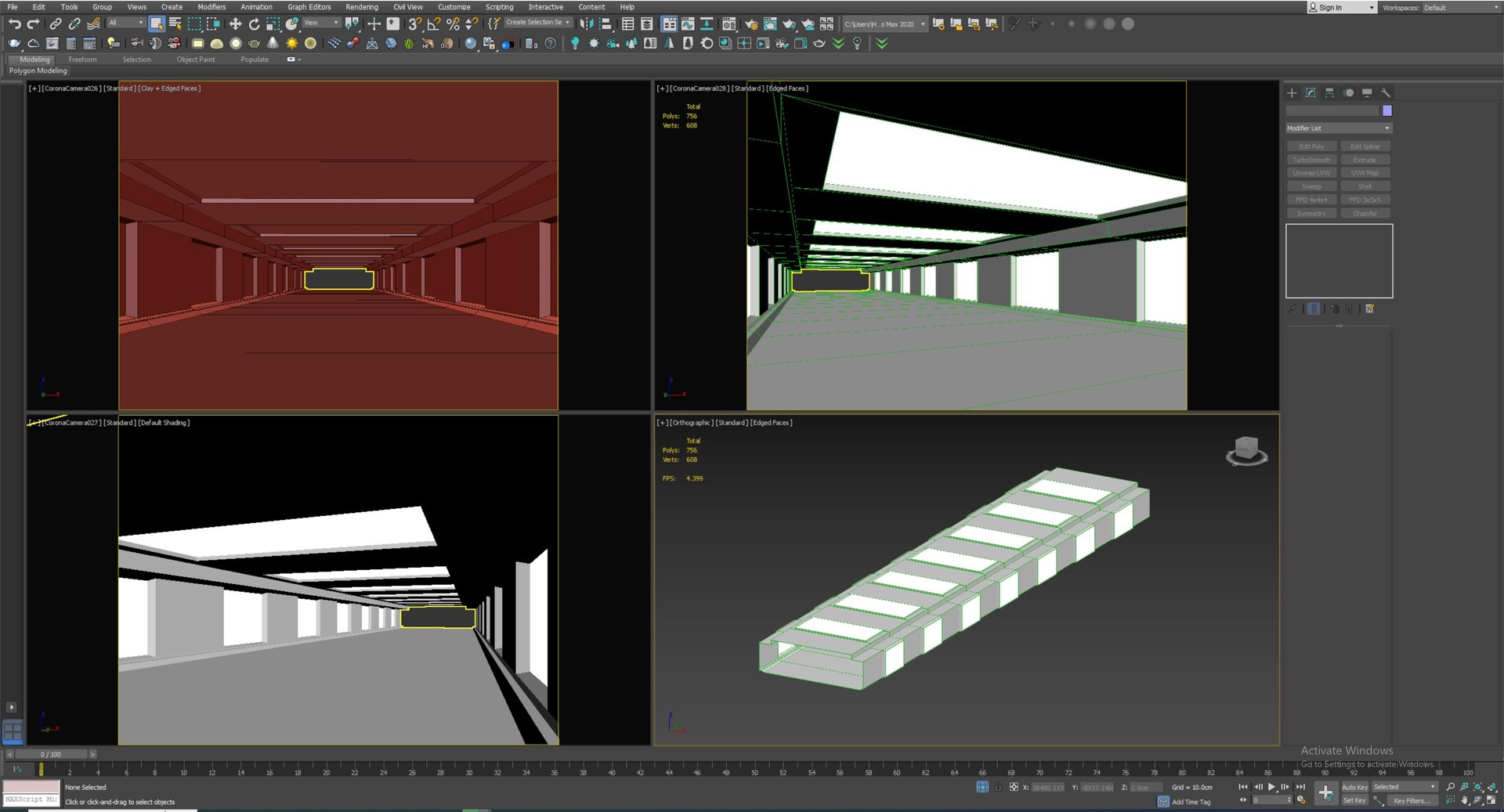
Task: Toggle Set Key mode button
Action: point(1354,800)
